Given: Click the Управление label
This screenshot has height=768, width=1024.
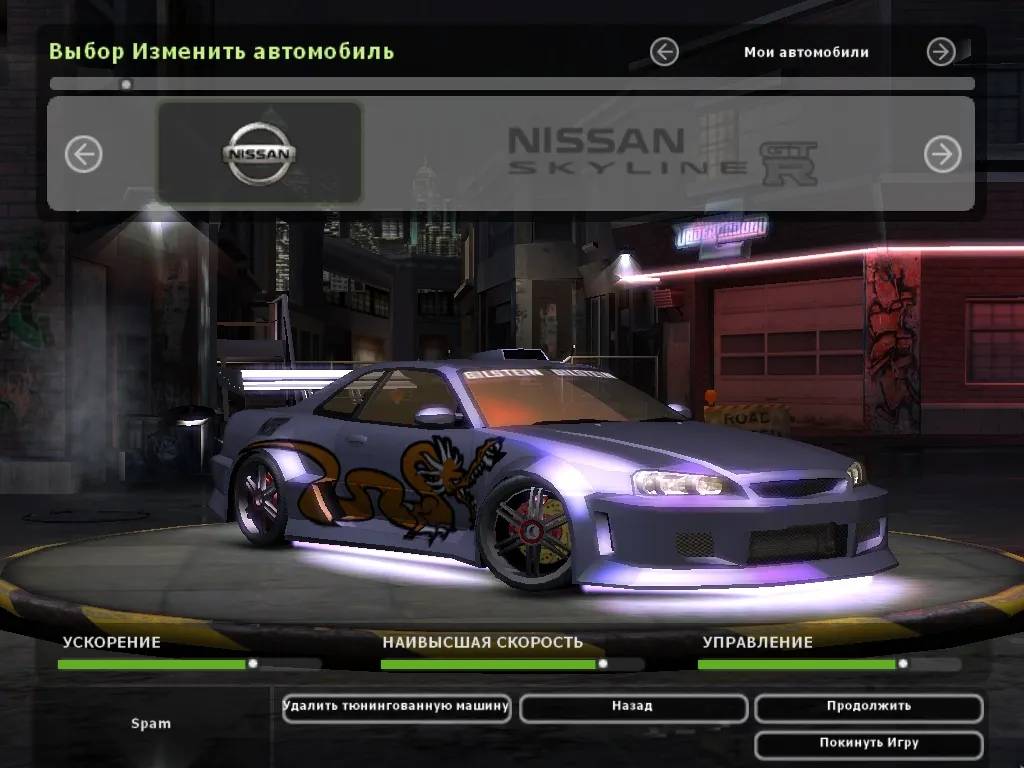Looking at the screenshot, I should 758,642.
